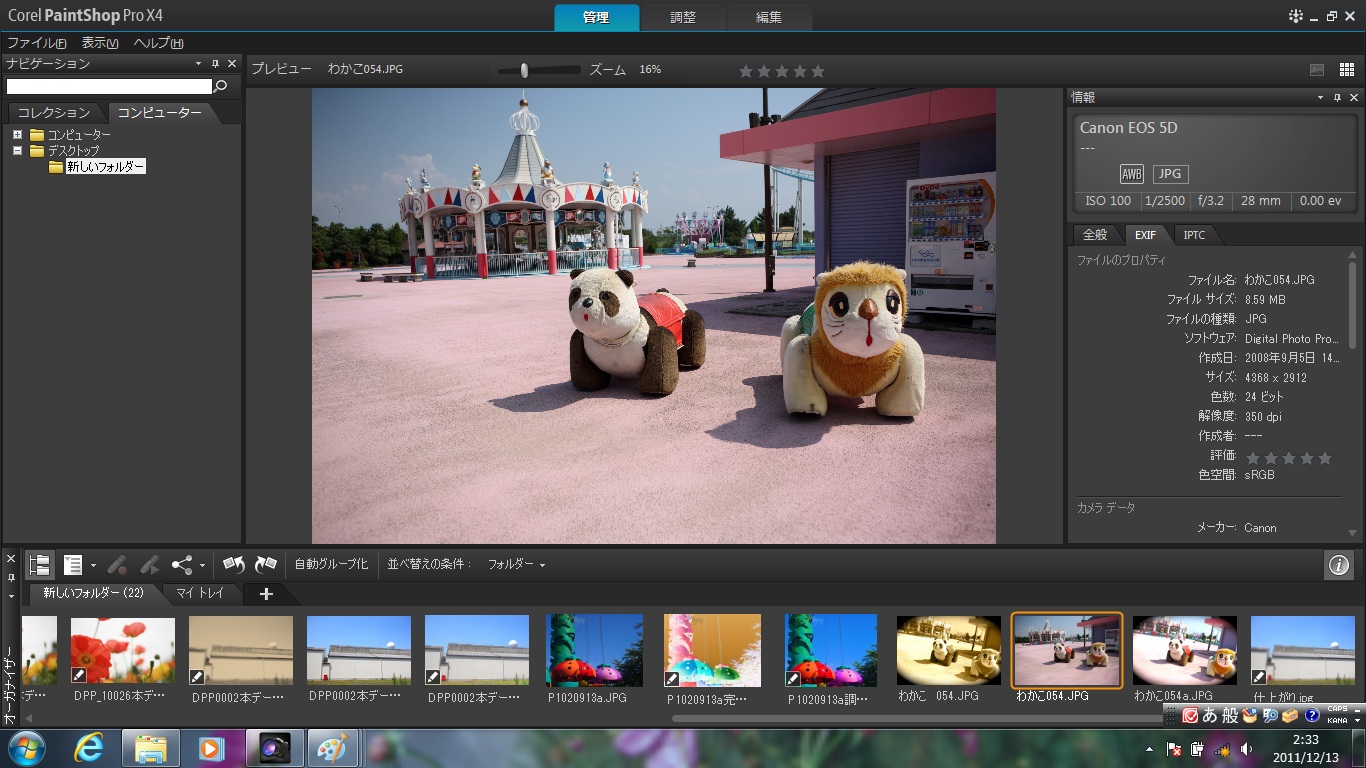
Task: Add a new tray with the plus icon
Action: click(x=266, y=594)
